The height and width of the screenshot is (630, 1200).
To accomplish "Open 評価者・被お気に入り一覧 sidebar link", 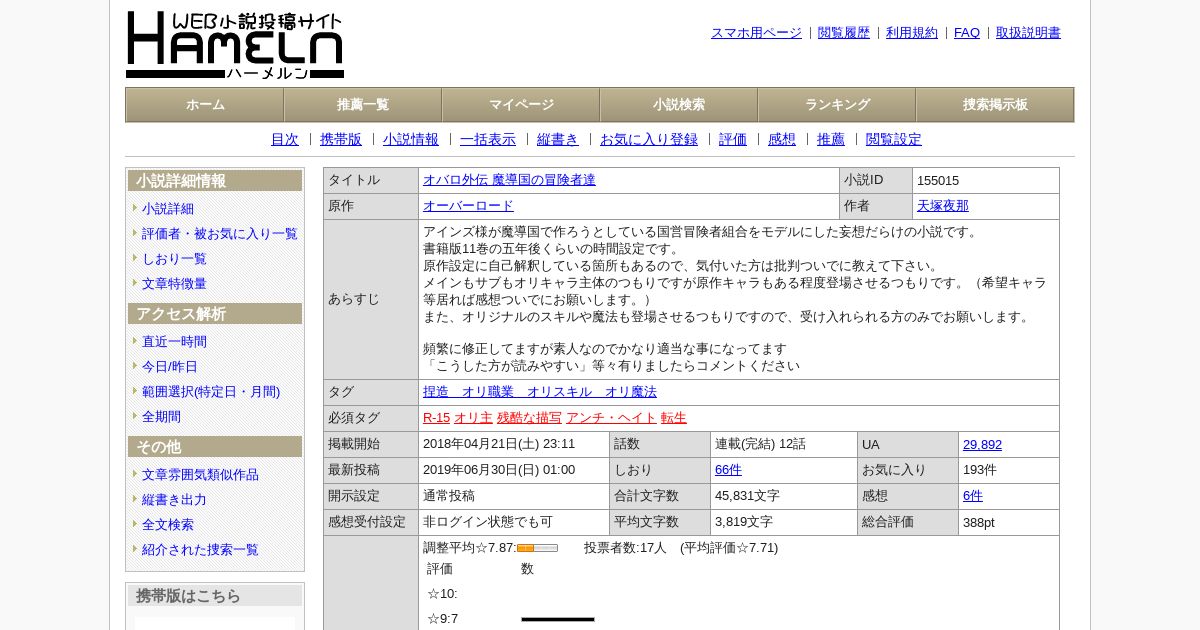I will click(x=220, y=234).
